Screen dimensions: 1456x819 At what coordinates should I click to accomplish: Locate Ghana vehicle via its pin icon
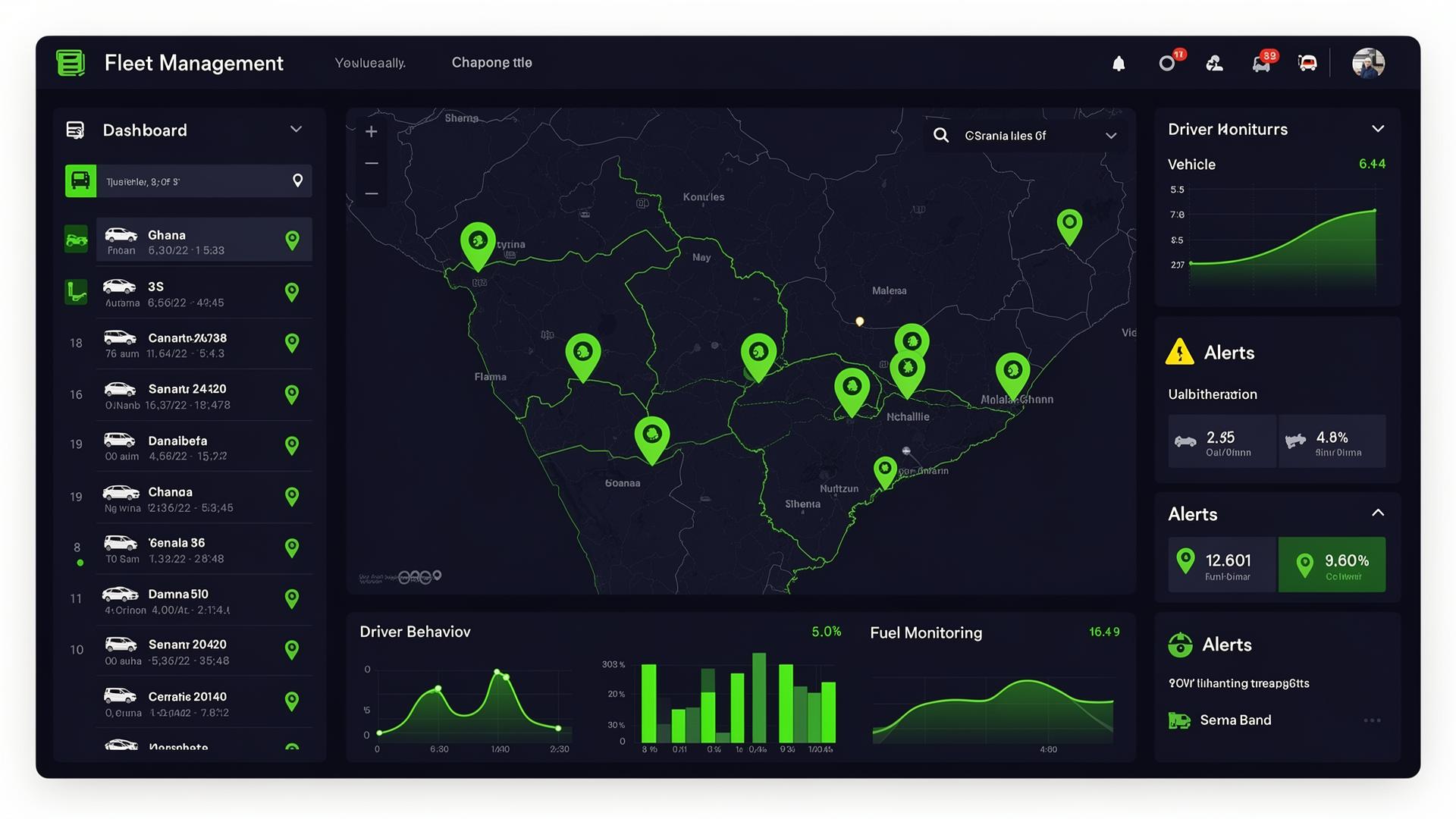point(292,240)
